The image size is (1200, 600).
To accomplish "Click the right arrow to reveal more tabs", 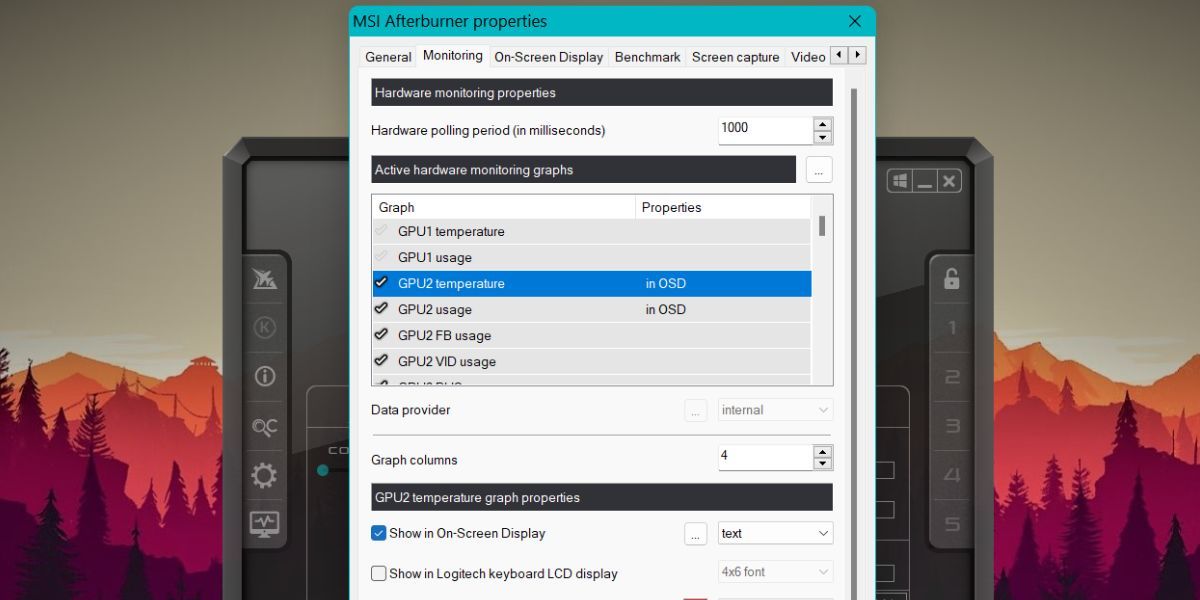I will point(856,56).
